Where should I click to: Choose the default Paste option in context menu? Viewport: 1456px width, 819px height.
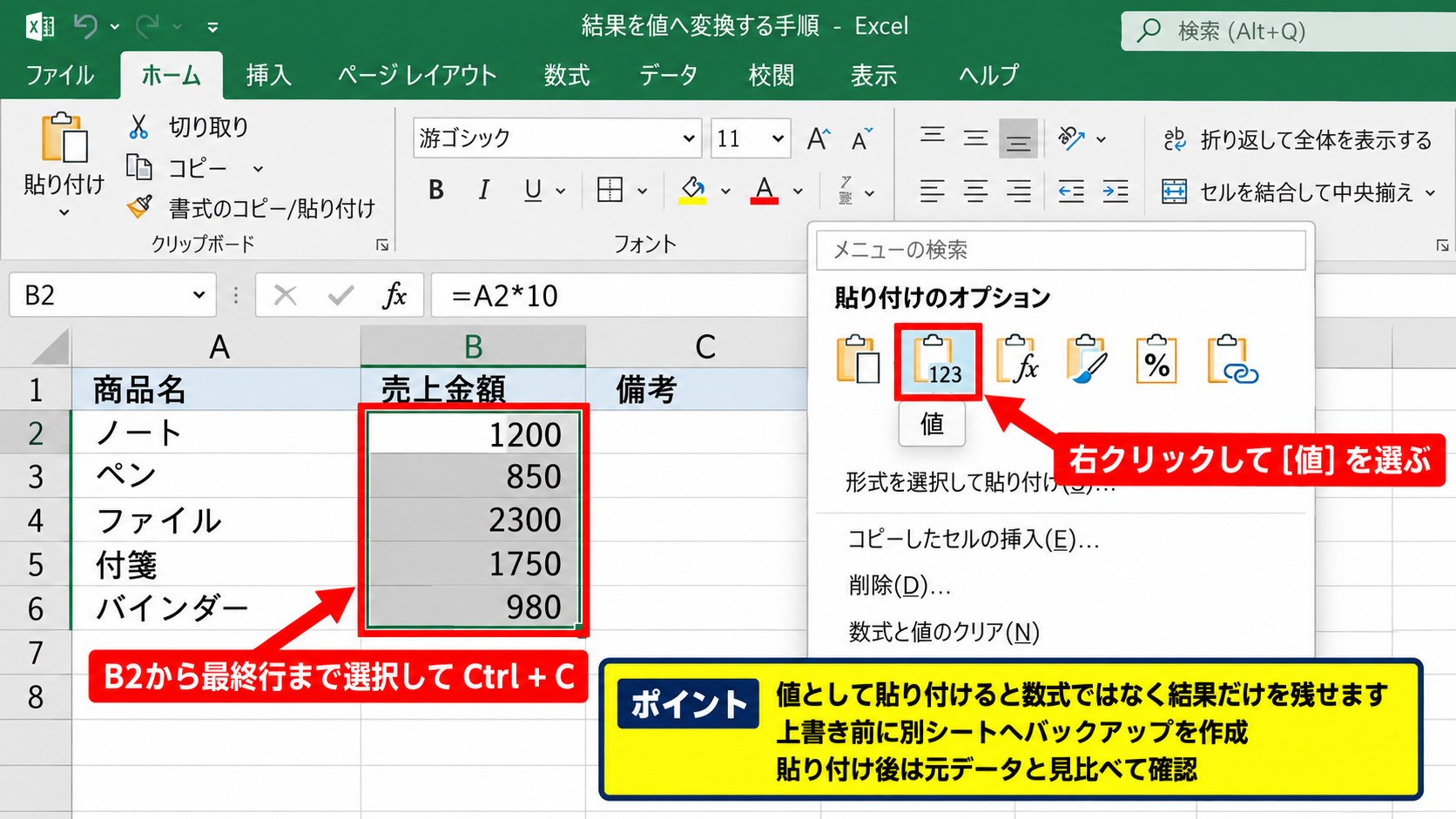[859, 360]
